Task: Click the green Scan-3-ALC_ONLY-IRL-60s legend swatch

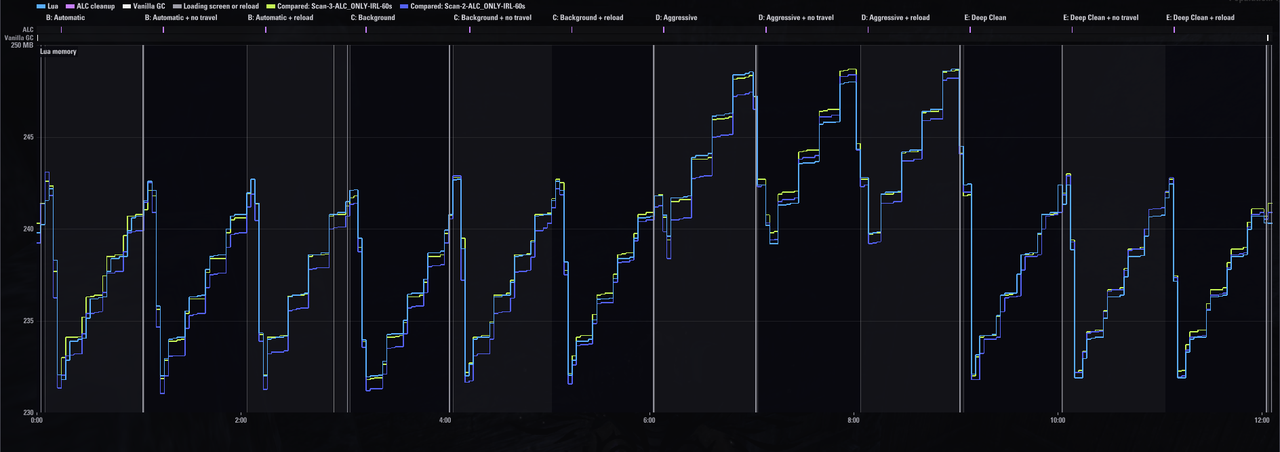Action: point(270,6)
